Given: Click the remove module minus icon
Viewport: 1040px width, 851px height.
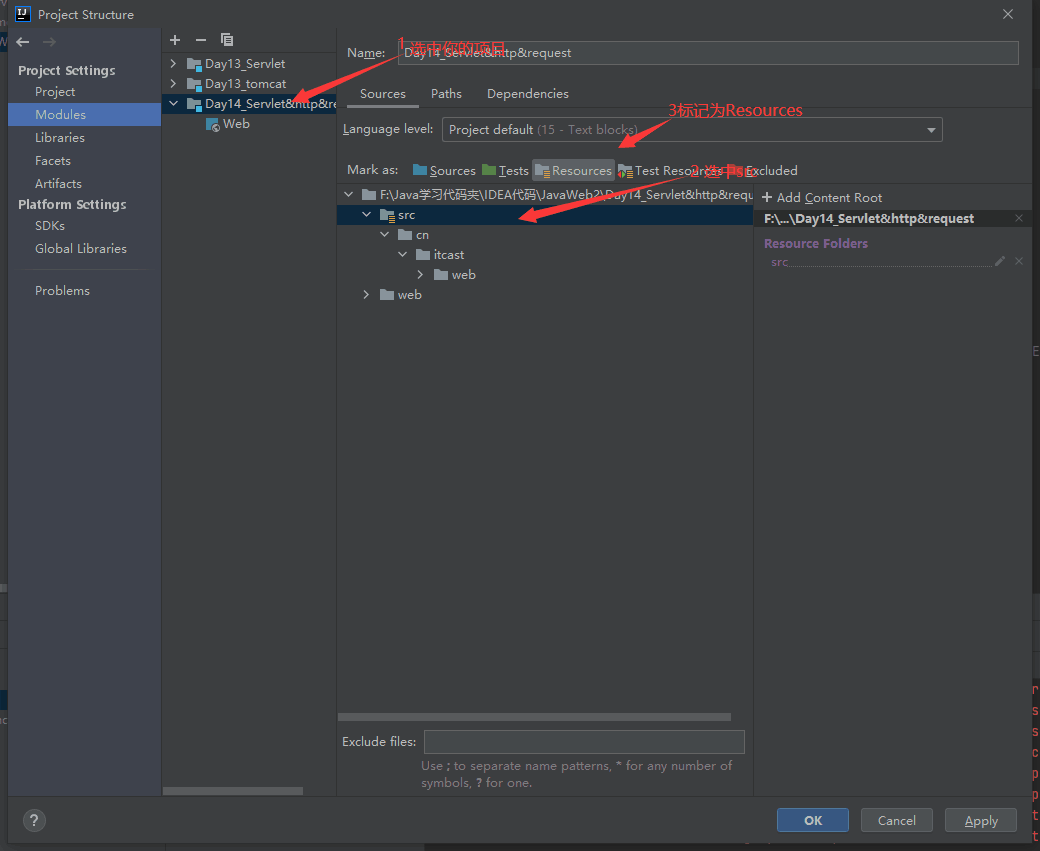Looking at the screenshot, I should [201, 40].
